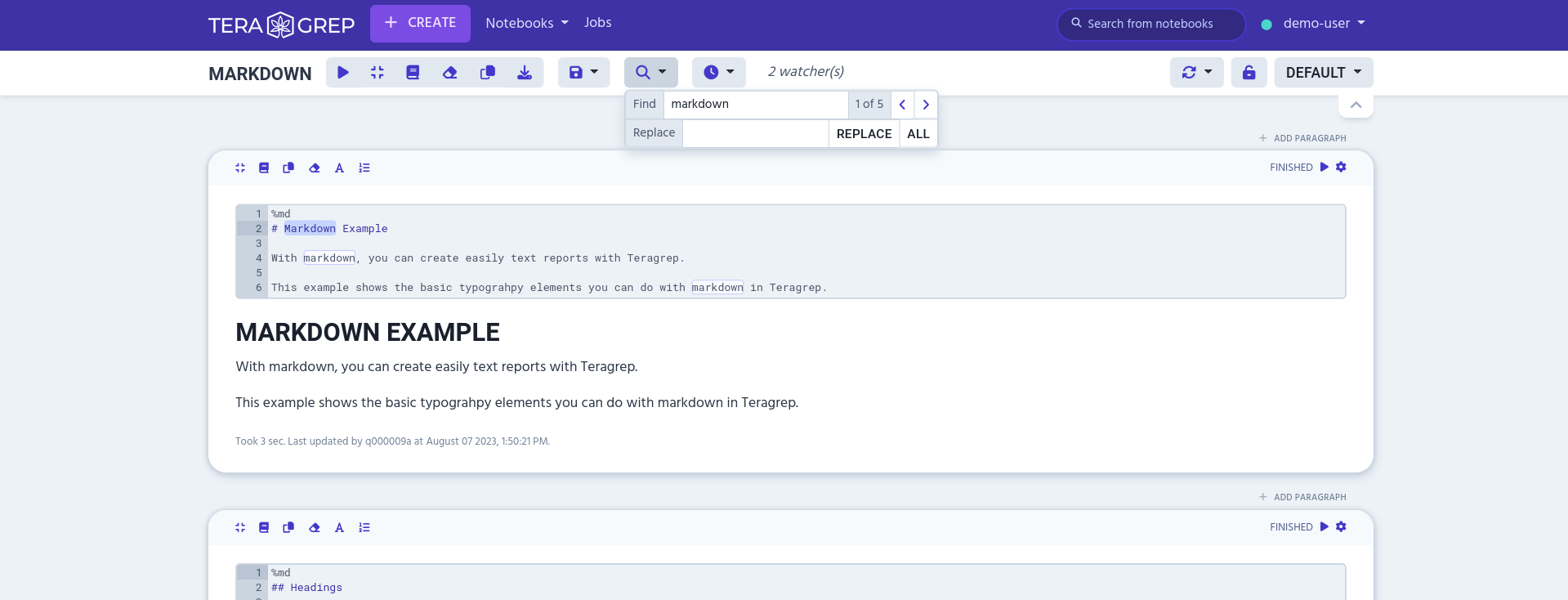Open the scheduler clock dropdown
Screen dimensions: 1568x600
[x=719, y=73]
